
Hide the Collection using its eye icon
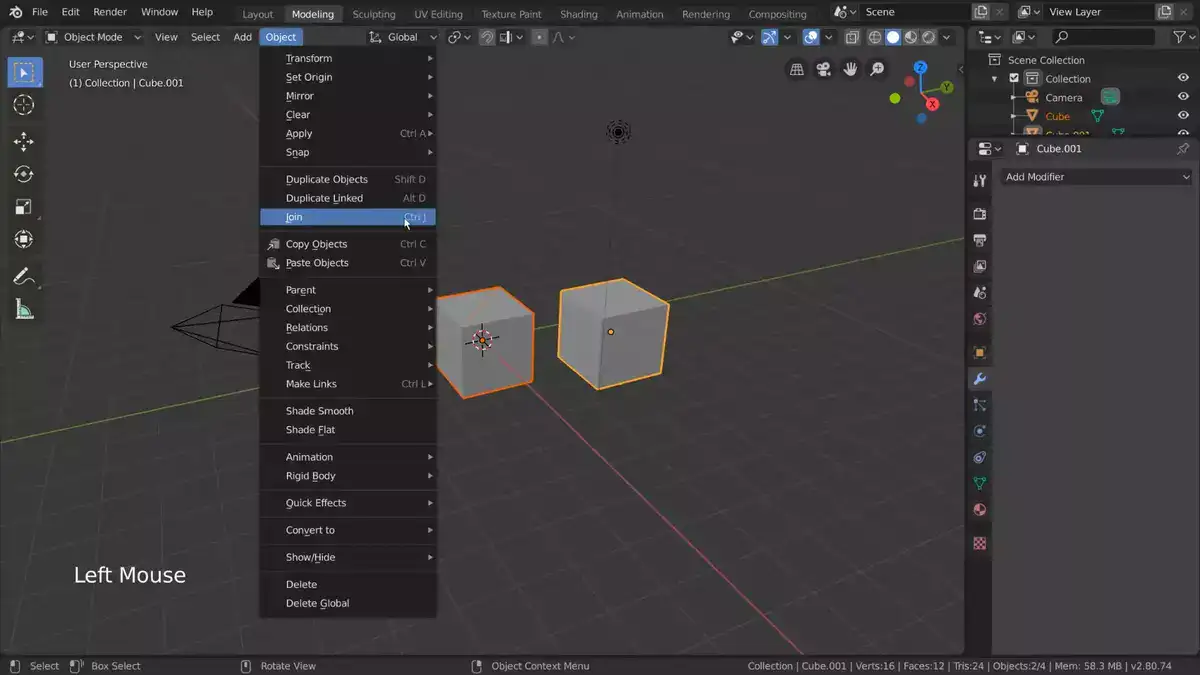(x=1183, y=78)
